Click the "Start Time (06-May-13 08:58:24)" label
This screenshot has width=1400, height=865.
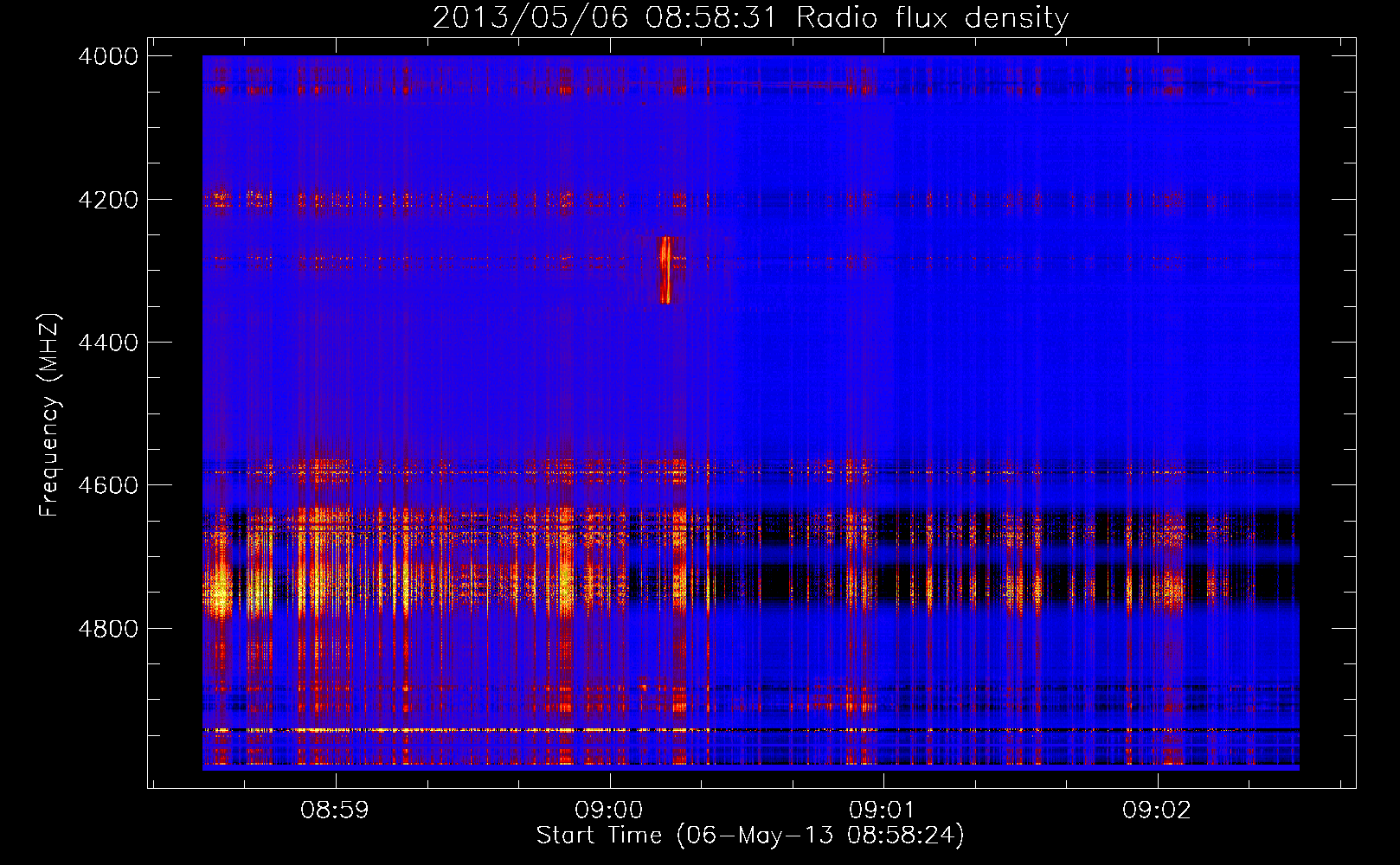750,836
